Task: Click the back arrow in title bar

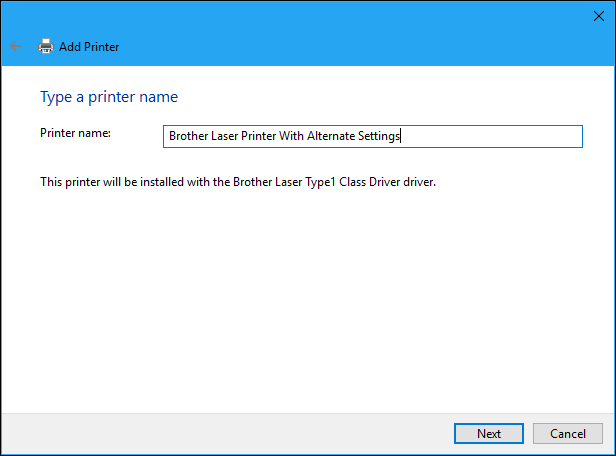Action: 15,46
